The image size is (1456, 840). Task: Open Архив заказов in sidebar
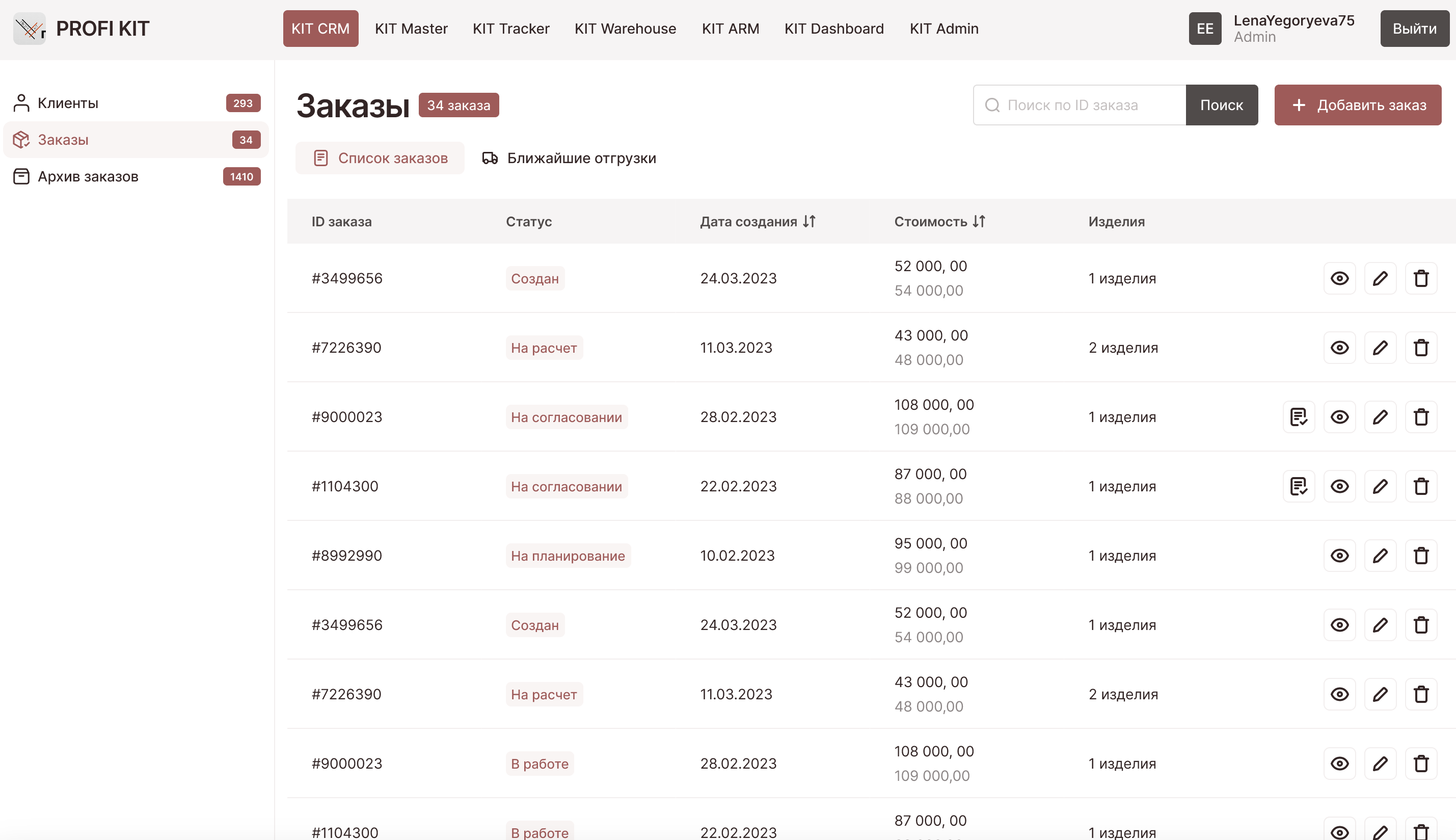(x=88, y=176)
